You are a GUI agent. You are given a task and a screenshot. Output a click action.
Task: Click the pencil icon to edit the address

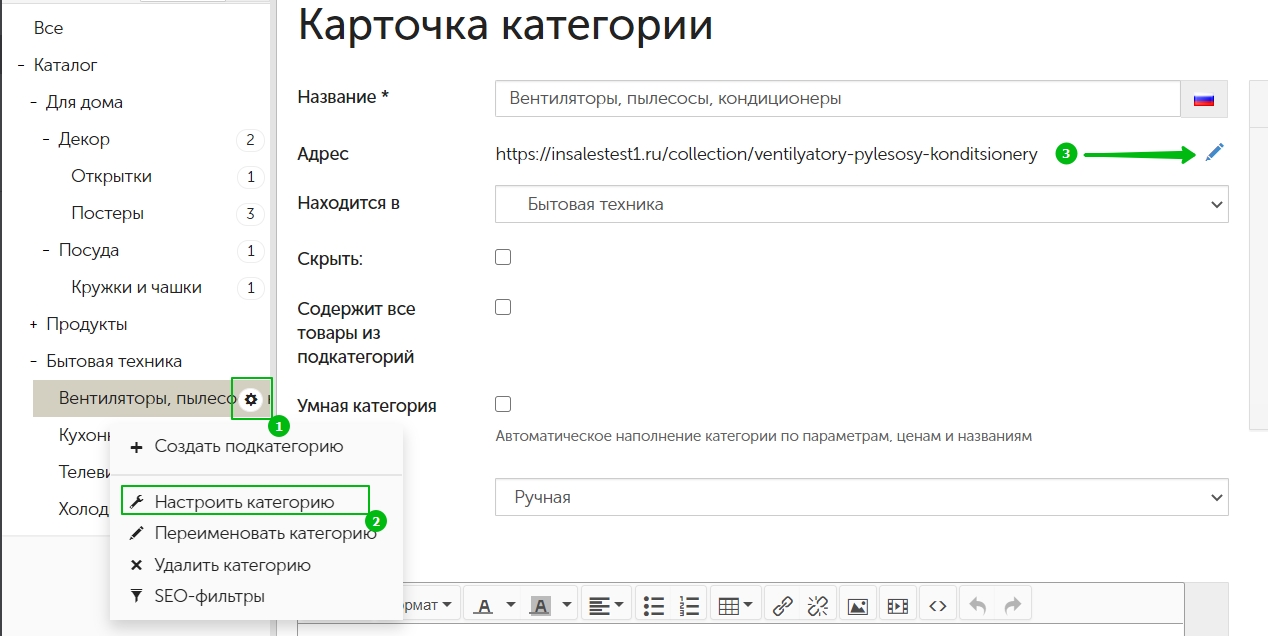(x=1214, y=153)
